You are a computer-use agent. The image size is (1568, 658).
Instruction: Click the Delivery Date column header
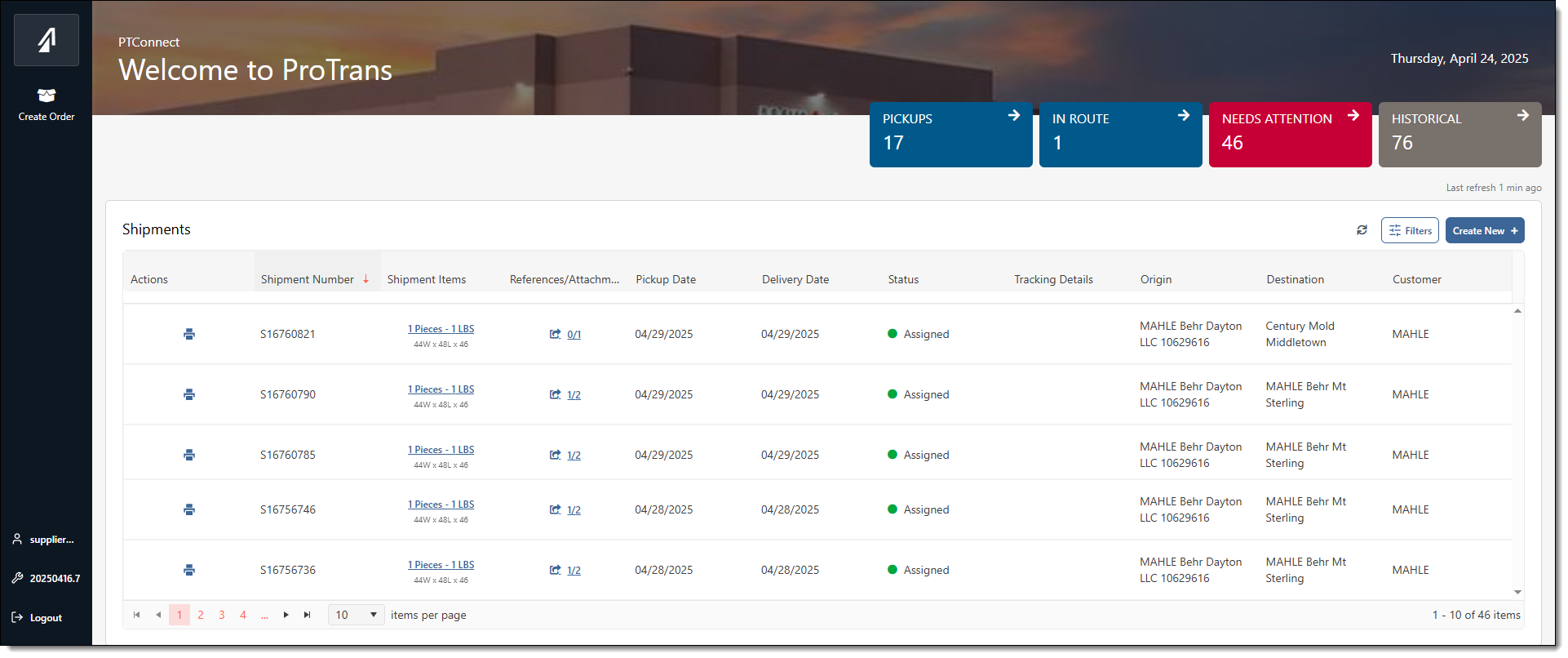795,279
